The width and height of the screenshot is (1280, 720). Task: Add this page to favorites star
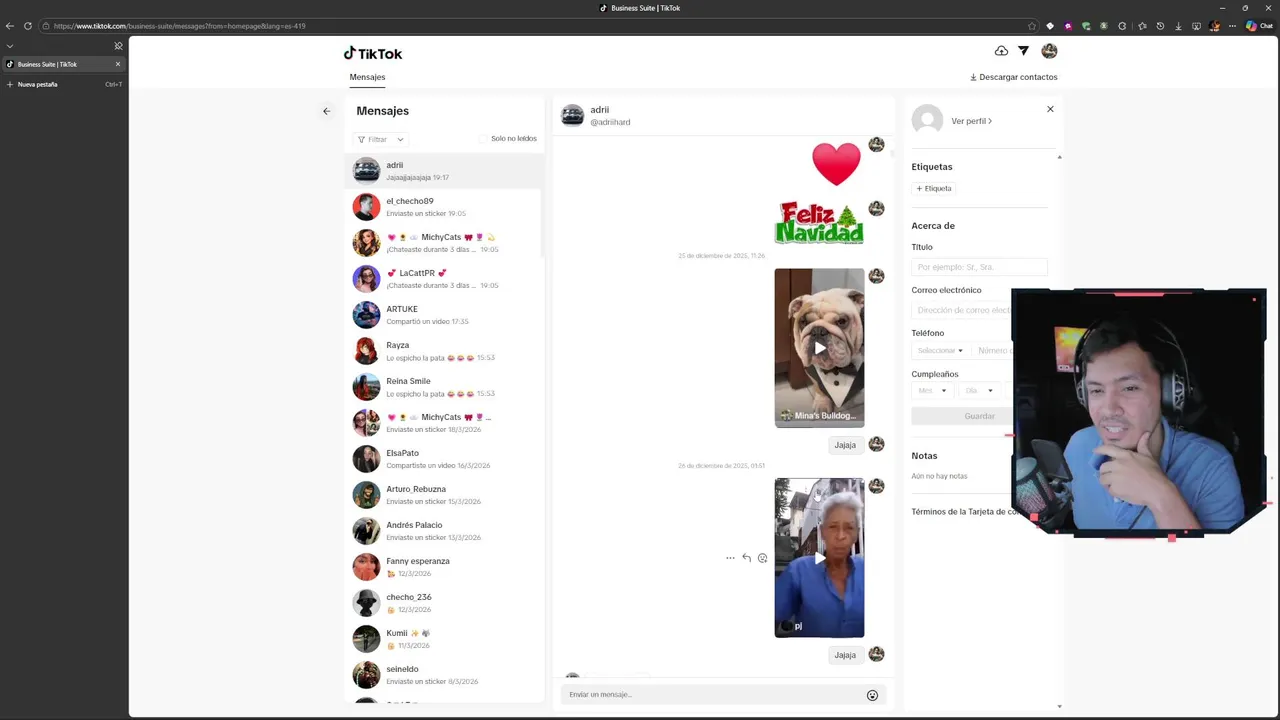point(1032,26)
